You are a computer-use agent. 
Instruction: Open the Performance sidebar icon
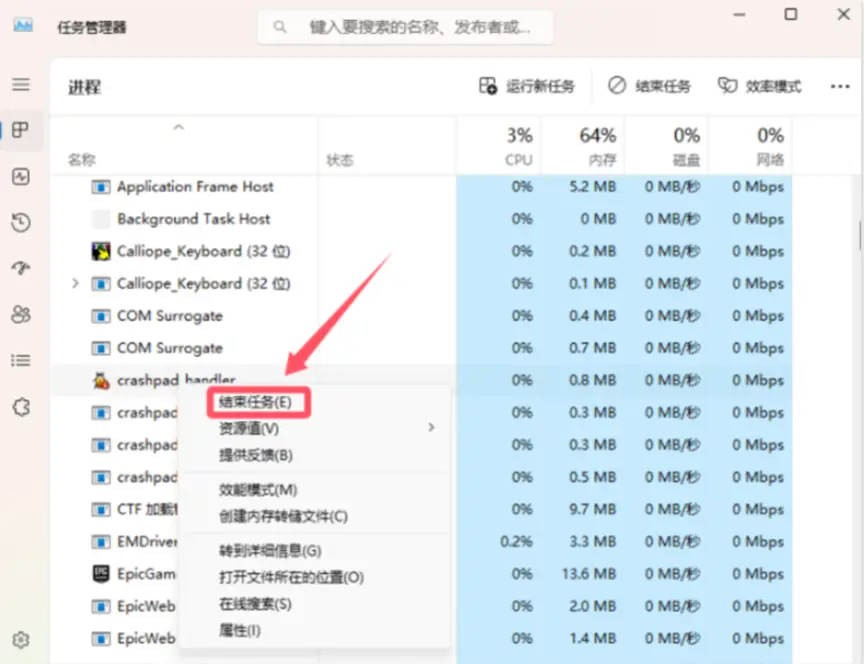pyautogui.click(x=21, y=176)
